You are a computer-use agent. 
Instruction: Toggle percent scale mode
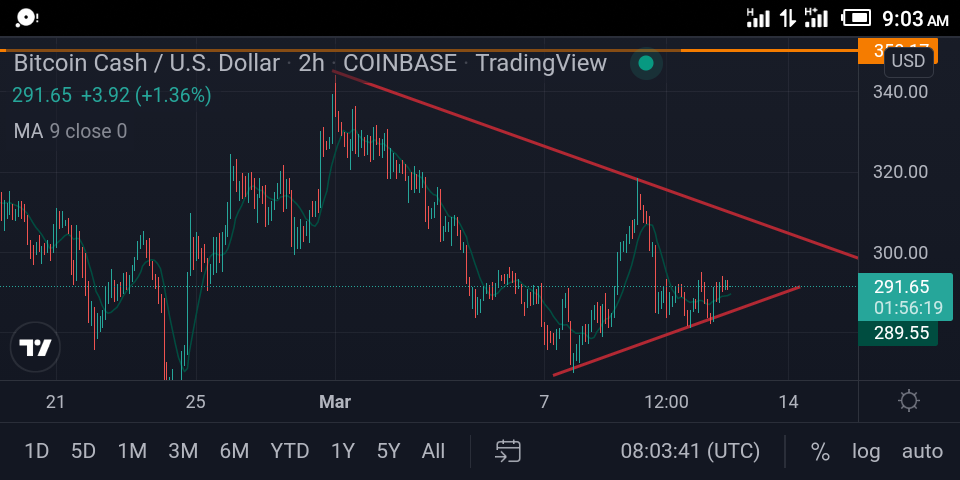(x=820, y=452)
